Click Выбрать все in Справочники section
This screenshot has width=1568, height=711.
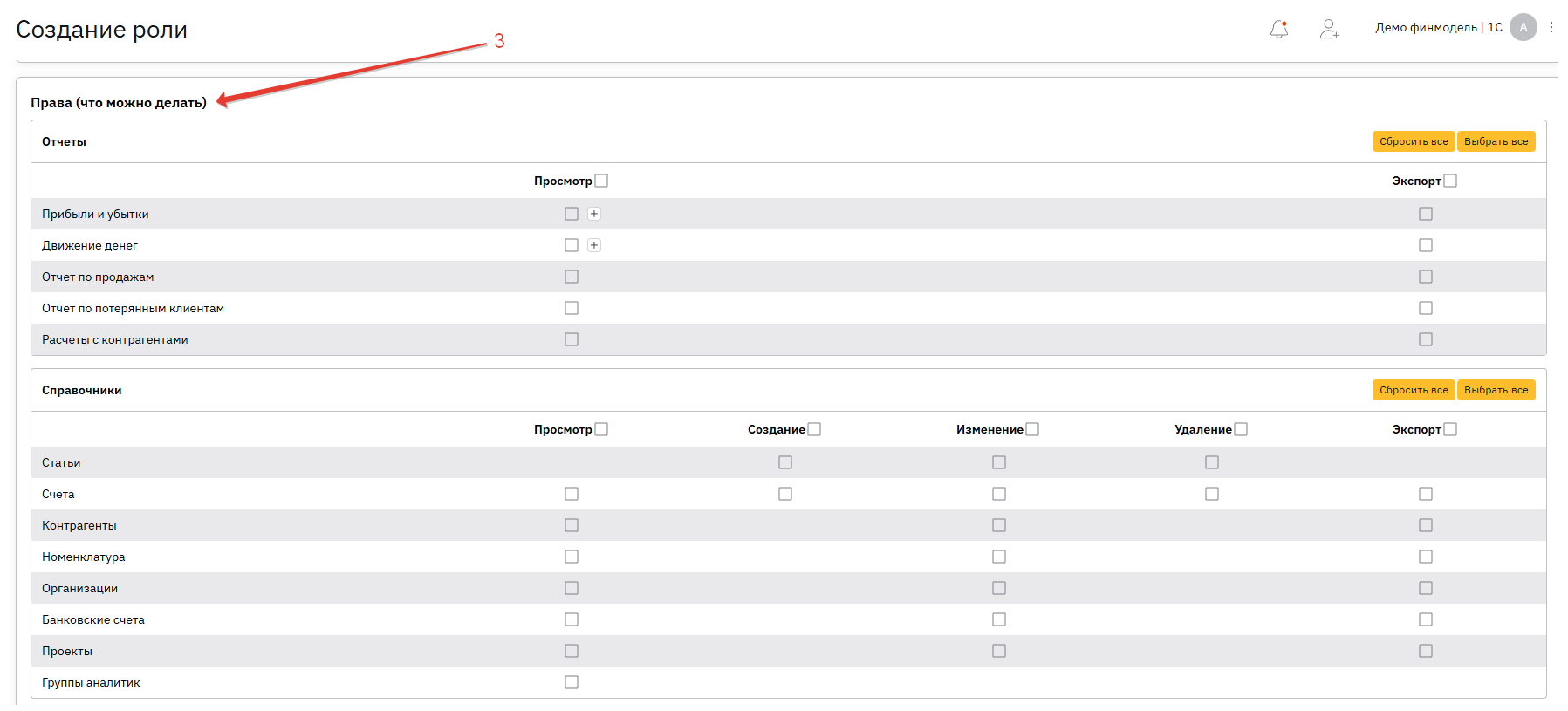click(x=1496, y=390)
